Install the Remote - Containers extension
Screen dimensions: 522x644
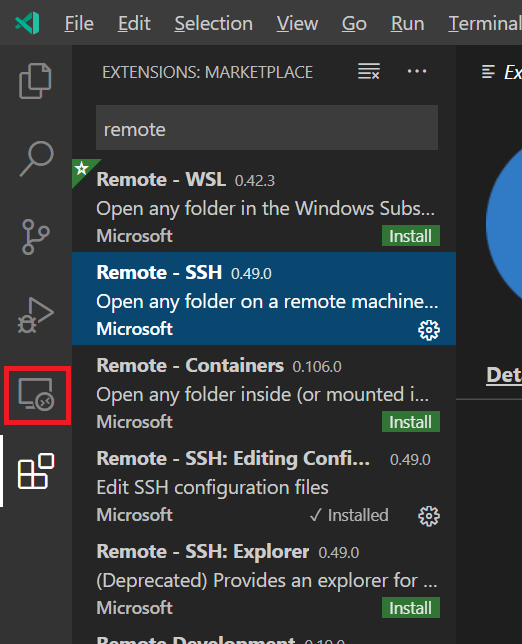411,422
